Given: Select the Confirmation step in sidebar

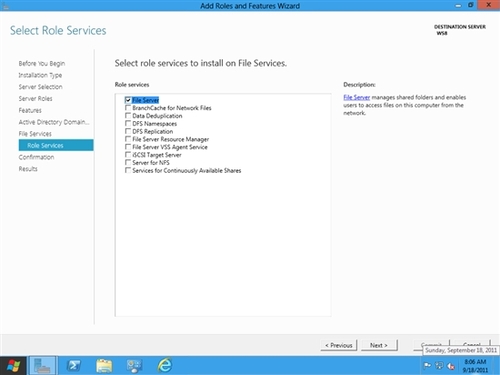Looking at the screenshot, I should point(36,157).
